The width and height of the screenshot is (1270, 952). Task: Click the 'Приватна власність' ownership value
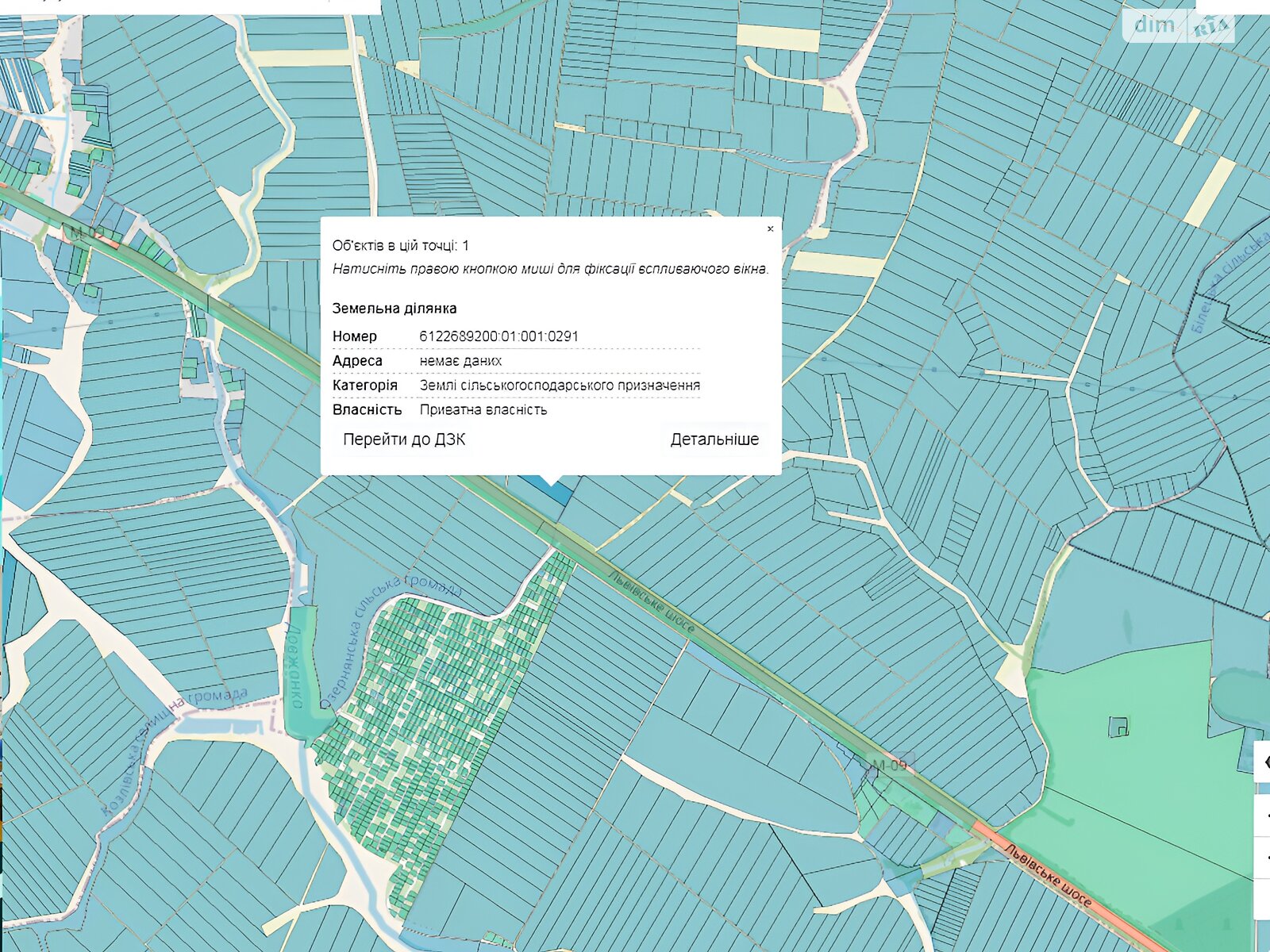[x=483, y=410]
